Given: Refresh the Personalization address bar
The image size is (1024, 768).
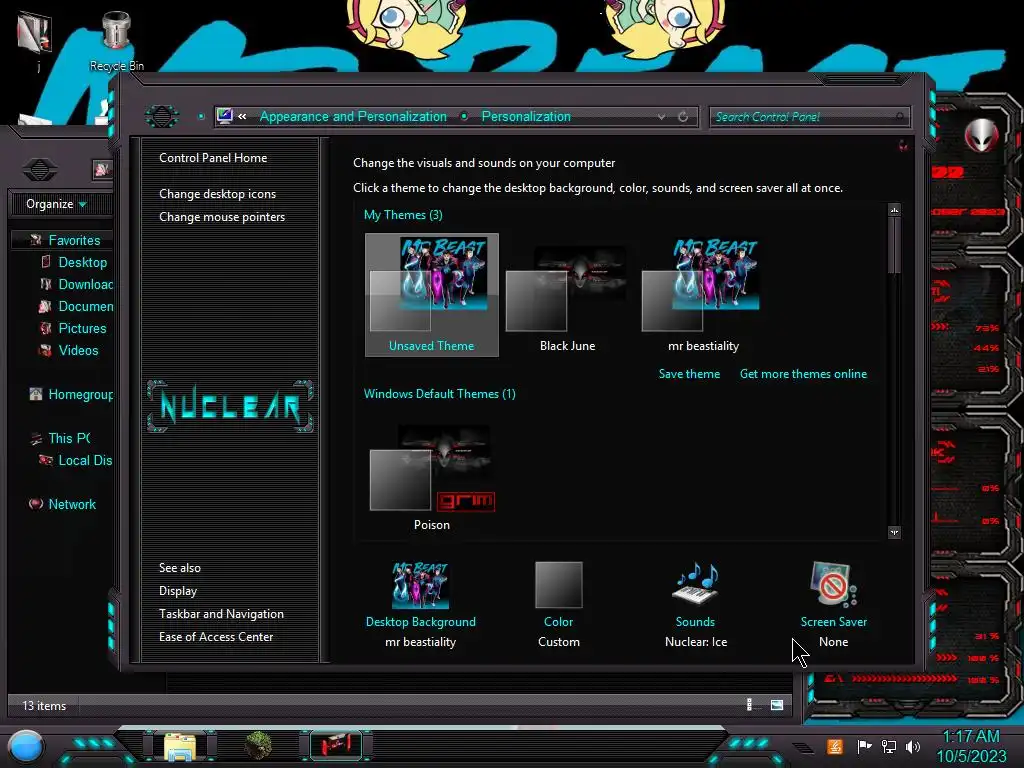Looking at the screenshot, I should [683, 116].
